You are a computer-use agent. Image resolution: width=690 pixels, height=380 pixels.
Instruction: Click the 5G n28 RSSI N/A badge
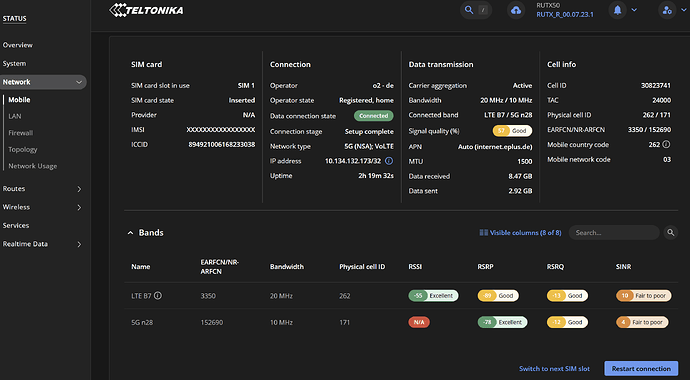coord(419,322)
